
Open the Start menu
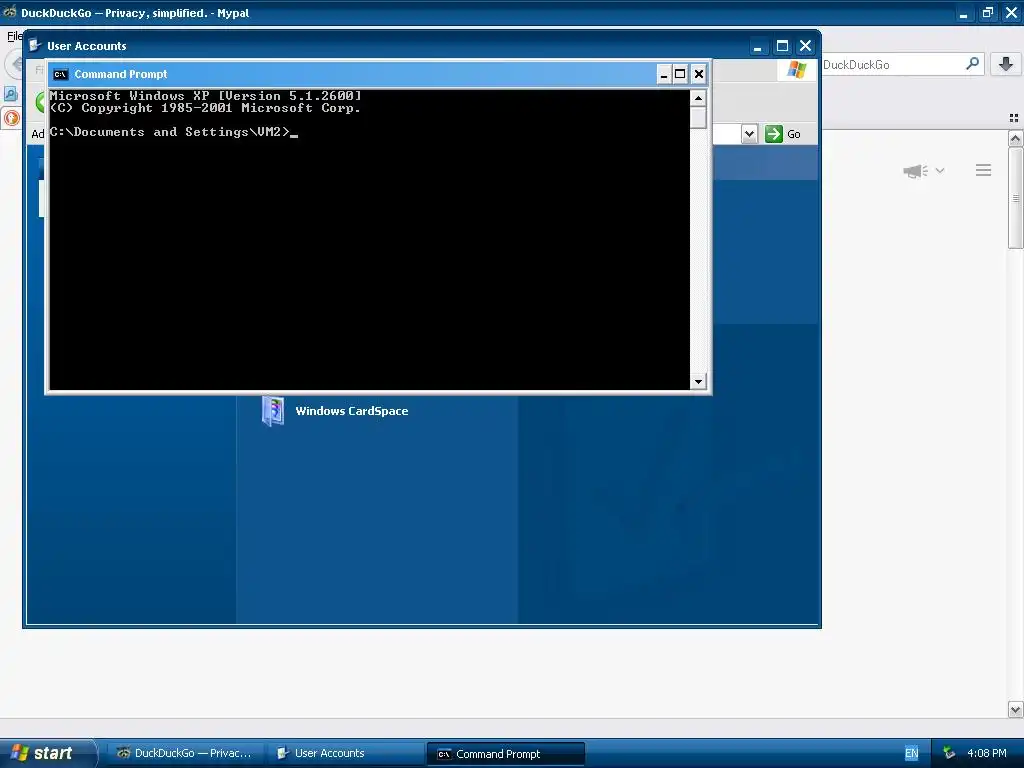[x=47, y=753]
